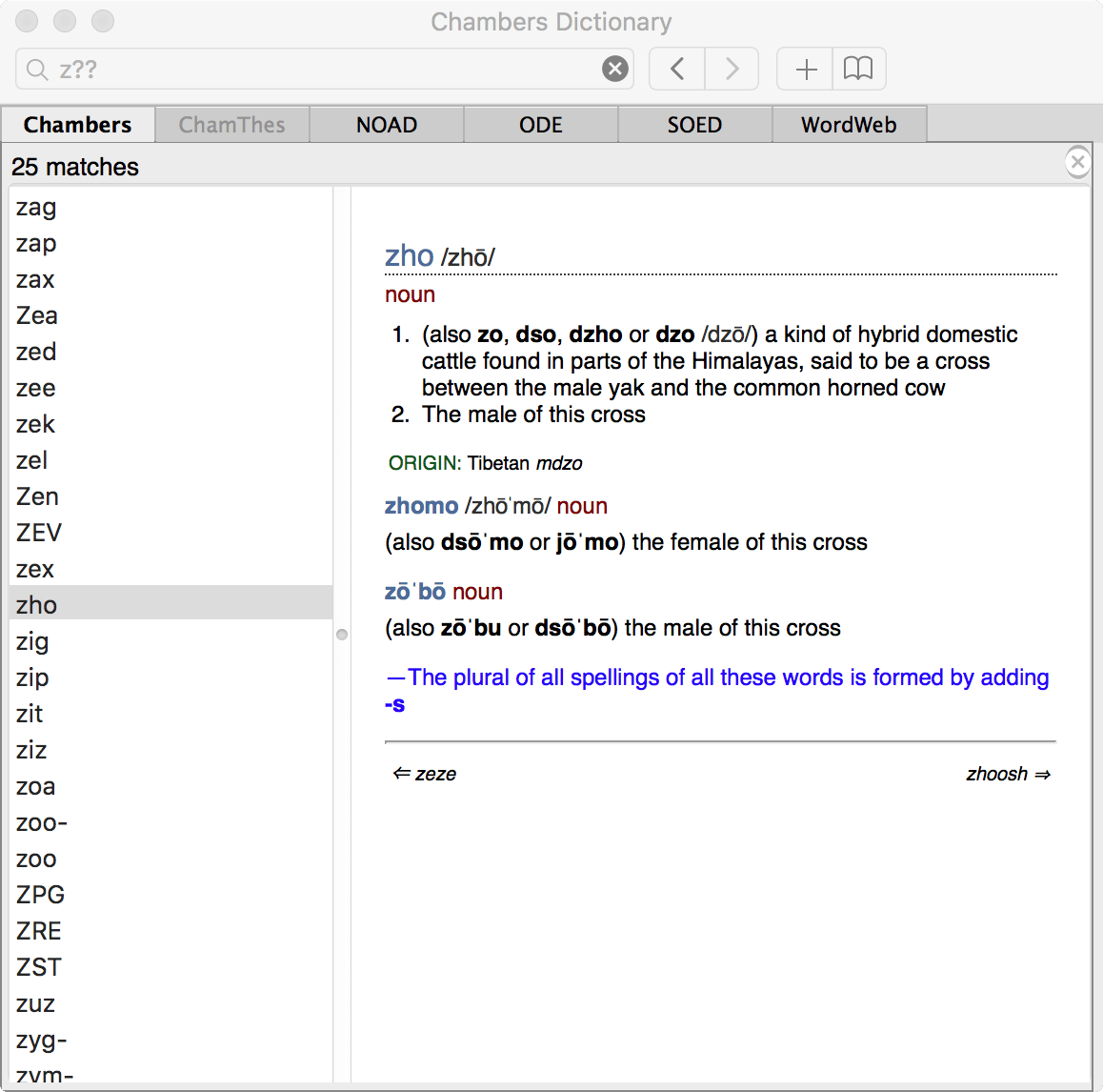The image size is (1103, 1092).
Task: Click the 'ORIGIN:' label in the entry
Action: (x=424, y=463)
